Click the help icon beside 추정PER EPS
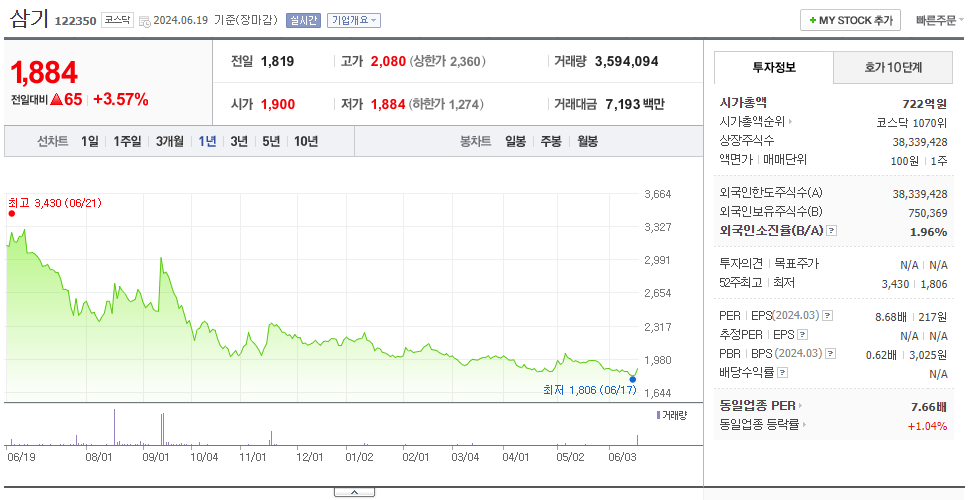The height and width of the screenshot is (500, 968). [802, 335]
